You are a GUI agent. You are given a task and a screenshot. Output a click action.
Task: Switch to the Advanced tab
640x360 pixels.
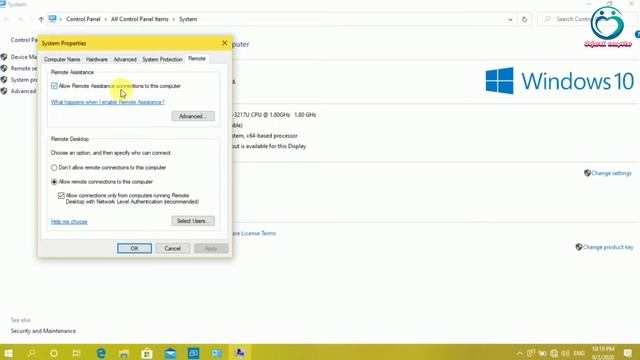pos(125,60)
